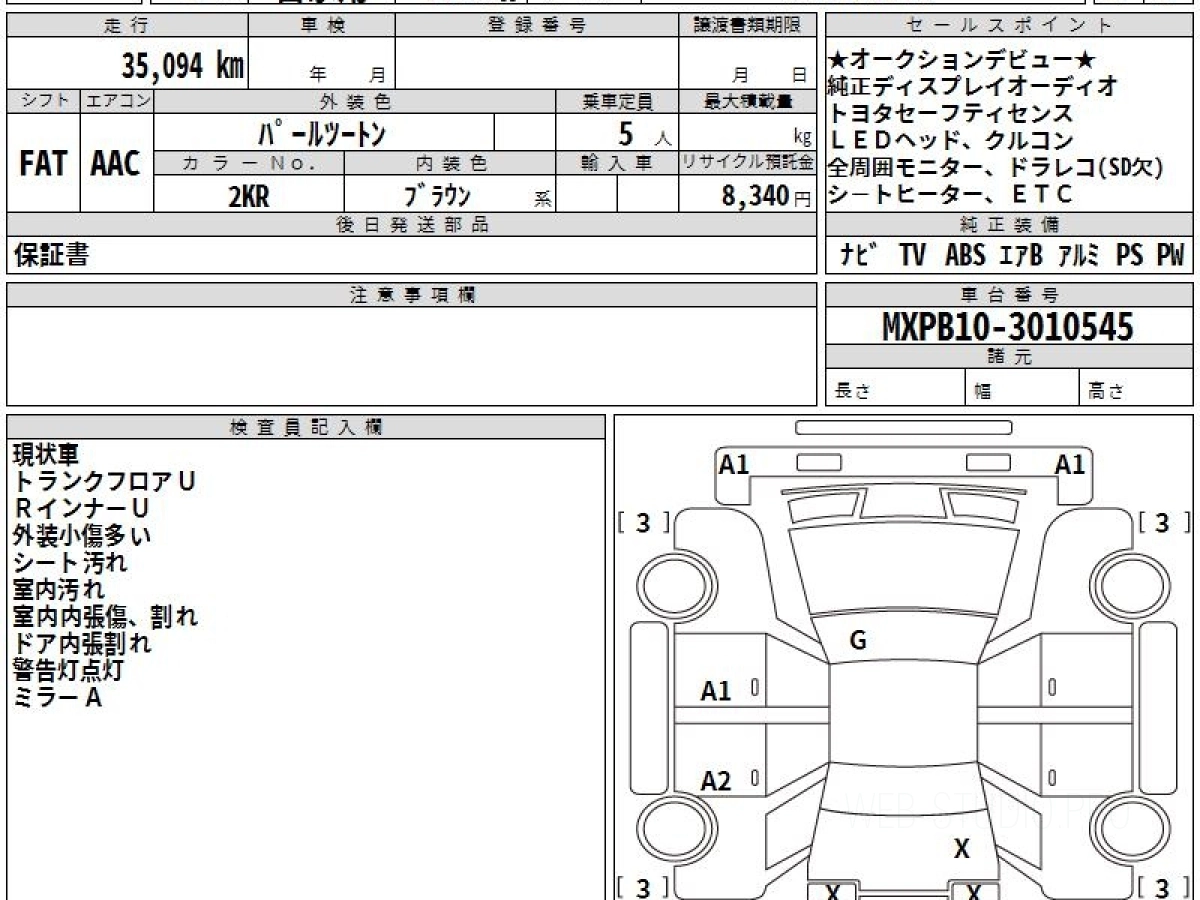Click the 純正装備 header
The height and width of the screenshot is (900, 1200).
tap(1009, 225)
